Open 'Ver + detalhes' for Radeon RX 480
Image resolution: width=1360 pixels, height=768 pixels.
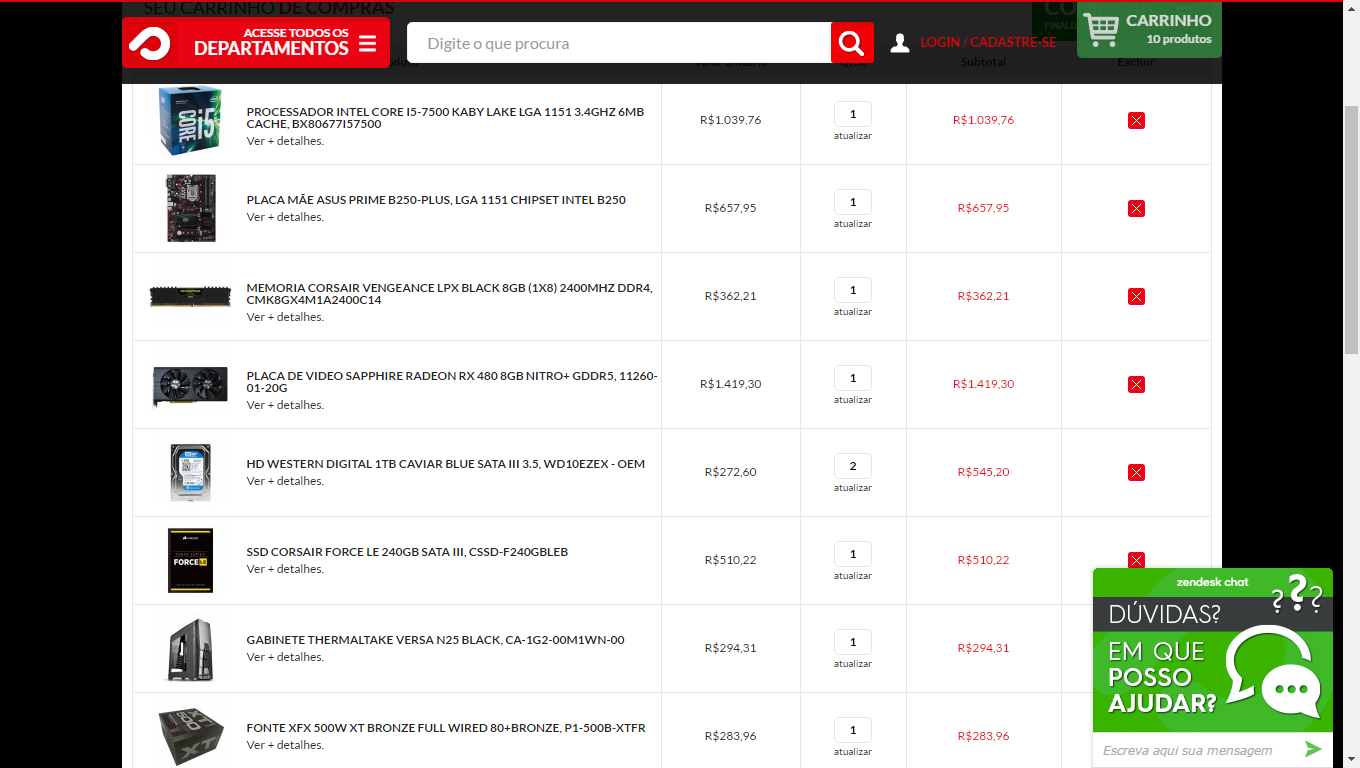[x=285, y=405]
